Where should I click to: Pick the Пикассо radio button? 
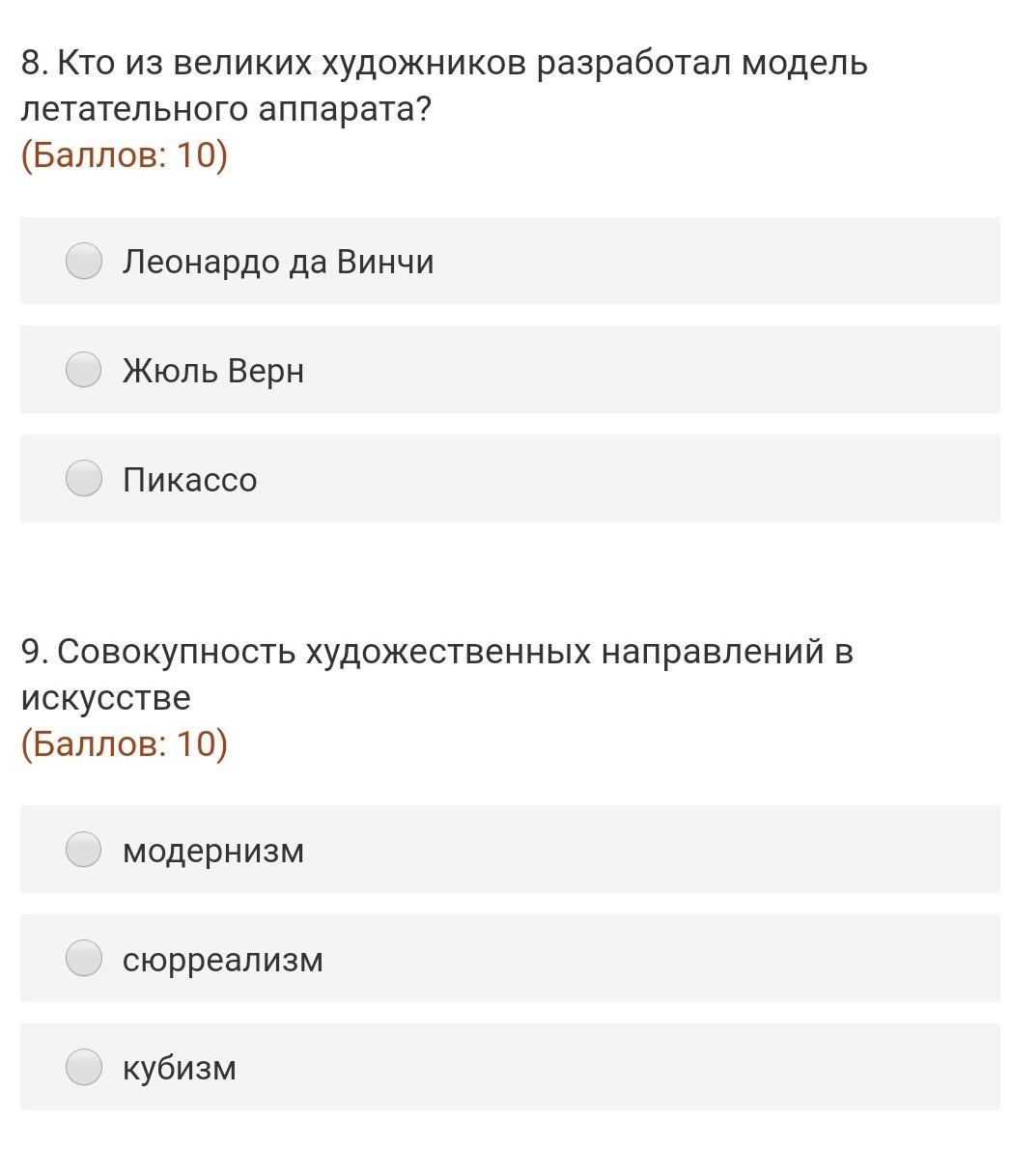[x=84, y=479]
